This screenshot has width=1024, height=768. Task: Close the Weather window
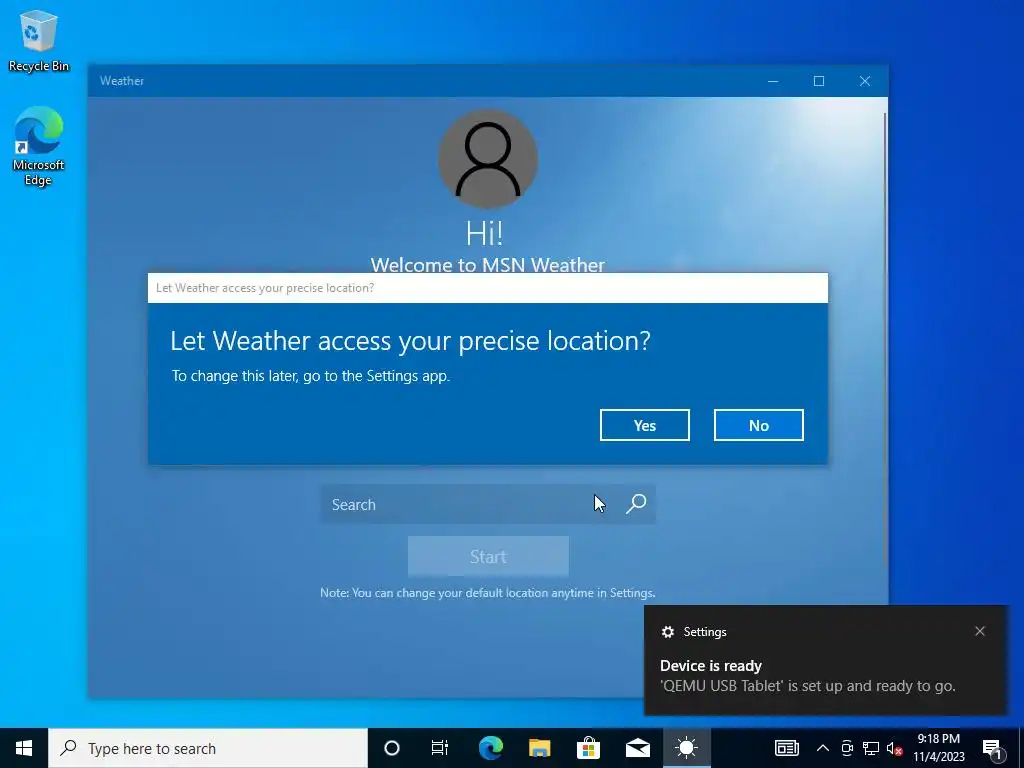(865, 81)
